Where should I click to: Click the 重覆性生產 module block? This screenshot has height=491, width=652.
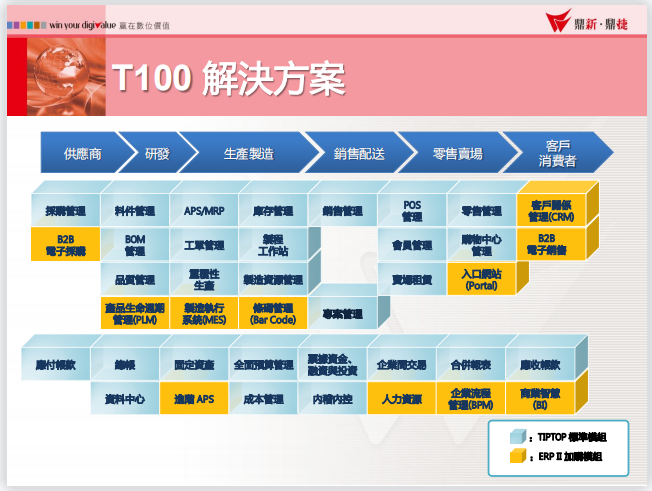click(x=204, y=279)
